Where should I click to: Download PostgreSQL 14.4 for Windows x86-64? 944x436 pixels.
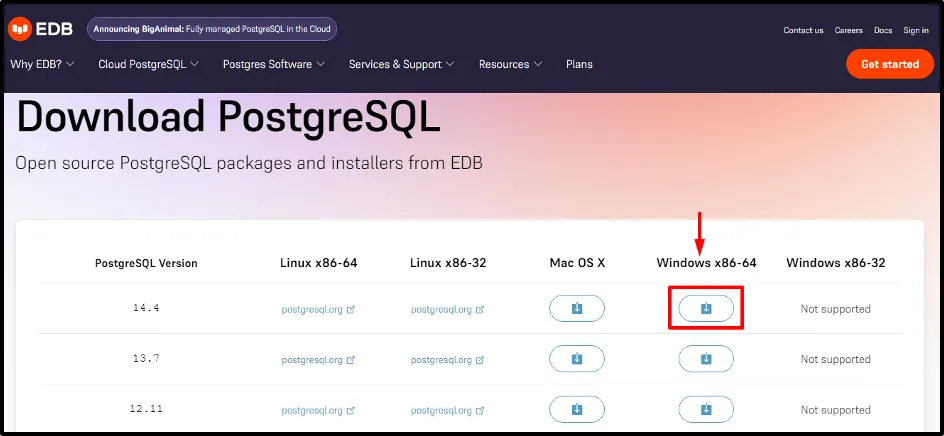click(x=705, y=309)
